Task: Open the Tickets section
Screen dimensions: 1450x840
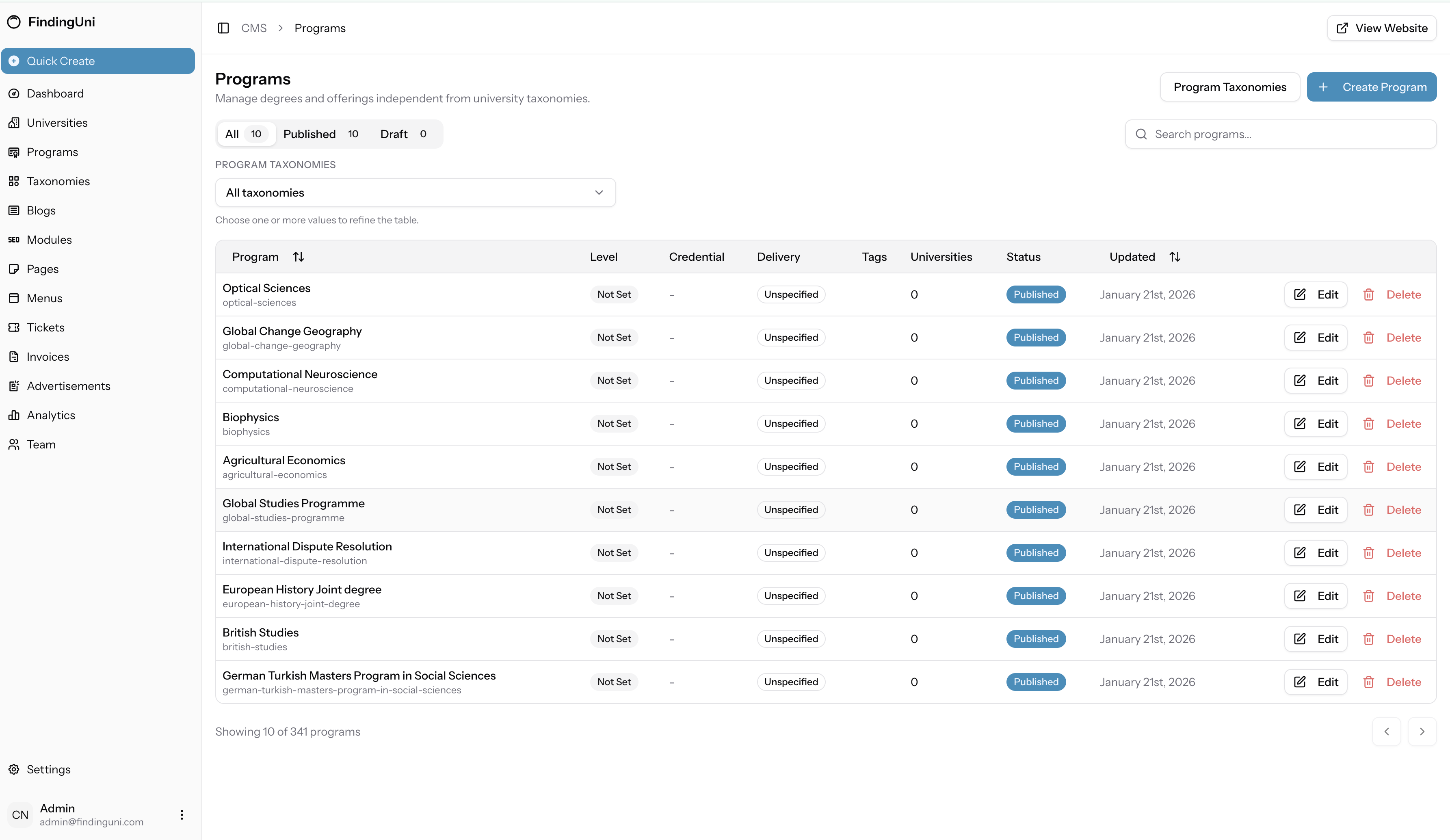Action: coord(45,327)
